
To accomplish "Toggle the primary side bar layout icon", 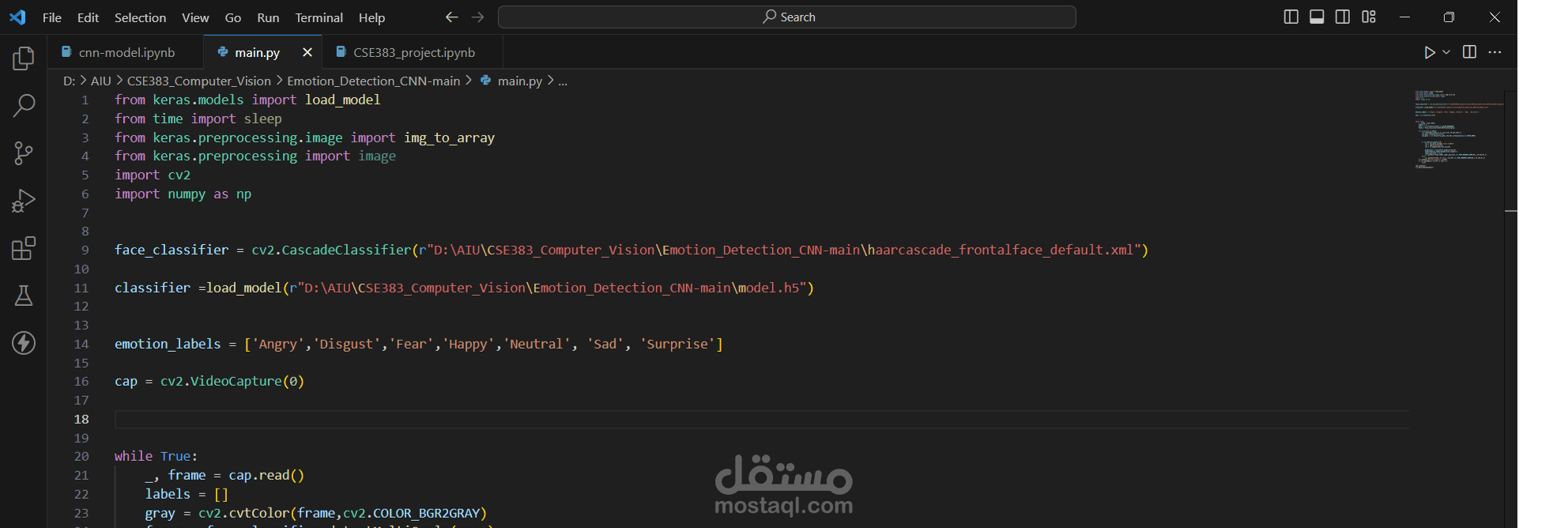I will click(x=1291, y=17).
